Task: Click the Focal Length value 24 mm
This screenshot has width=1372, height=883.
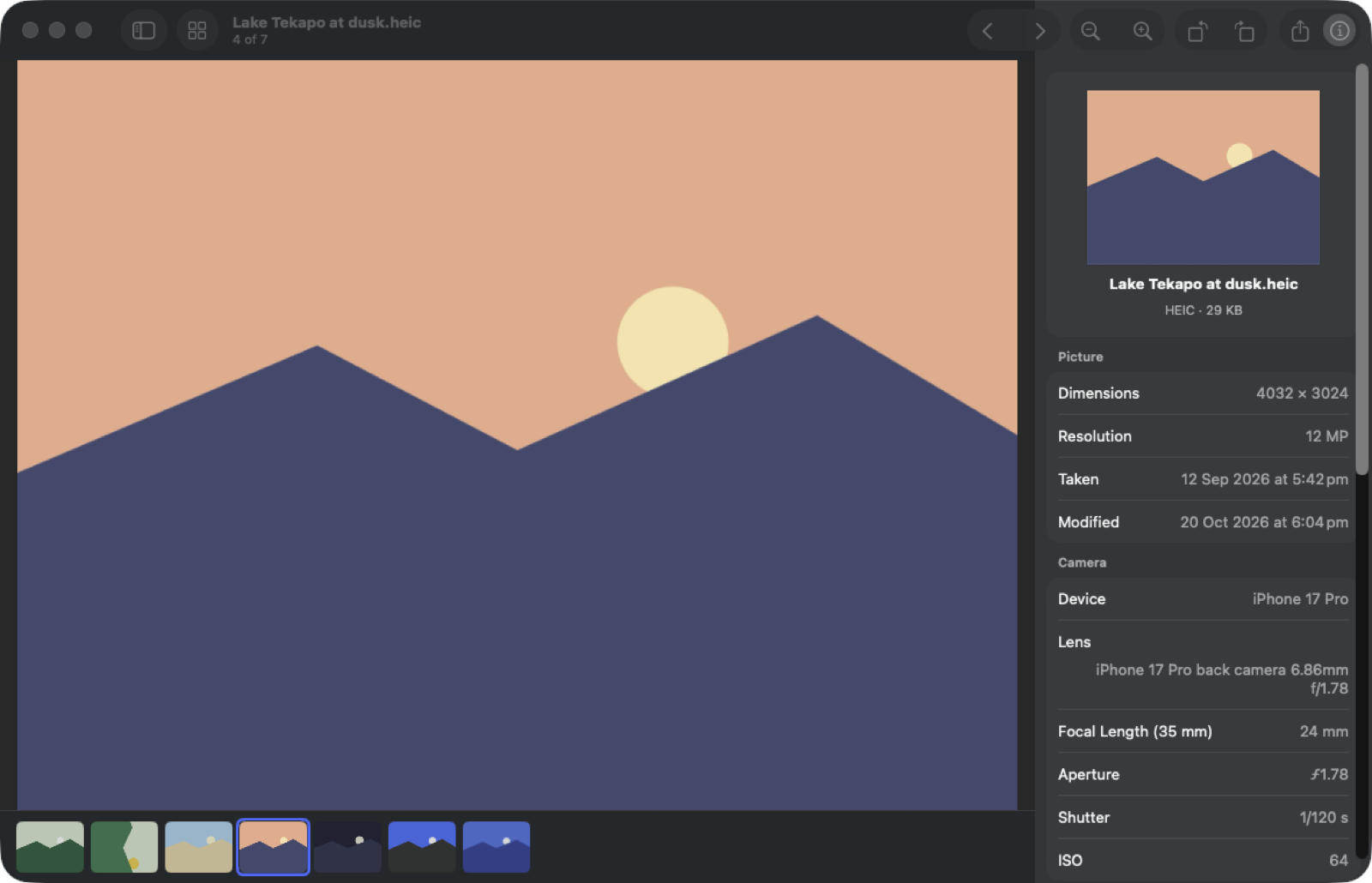Action: tap(1323, 731)
